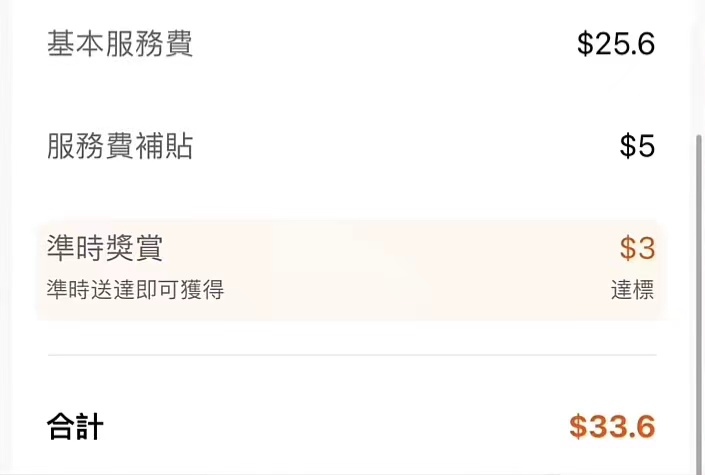The width and height of the screenshot is (705, 475).
Task: Click blank space between 基本服務費 and $25.6
Action: click(380, 45)
